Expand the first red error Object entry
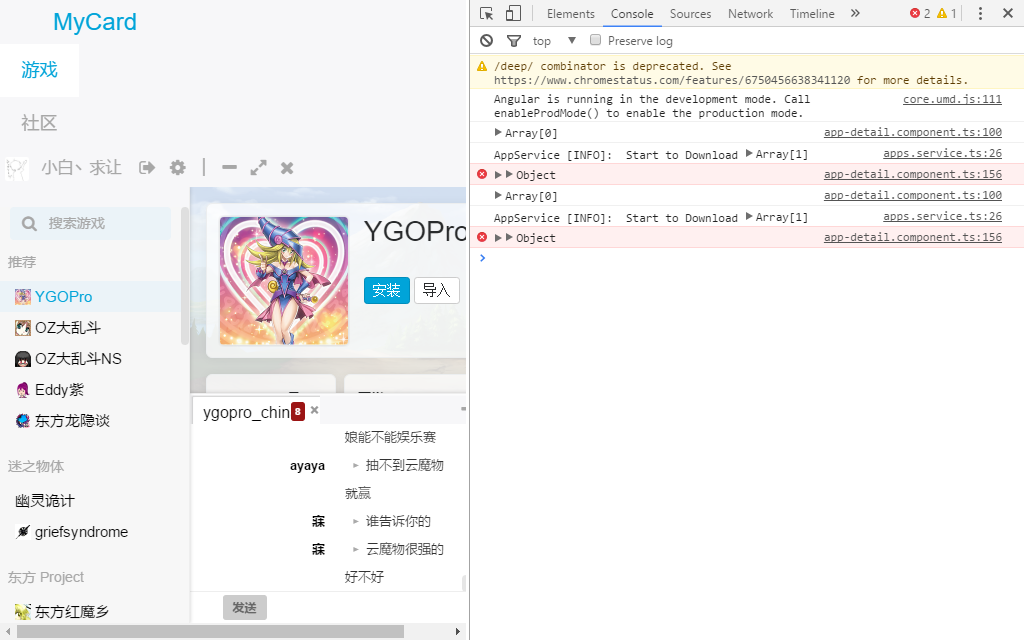The image size is (1024, 640). (498, 175)
